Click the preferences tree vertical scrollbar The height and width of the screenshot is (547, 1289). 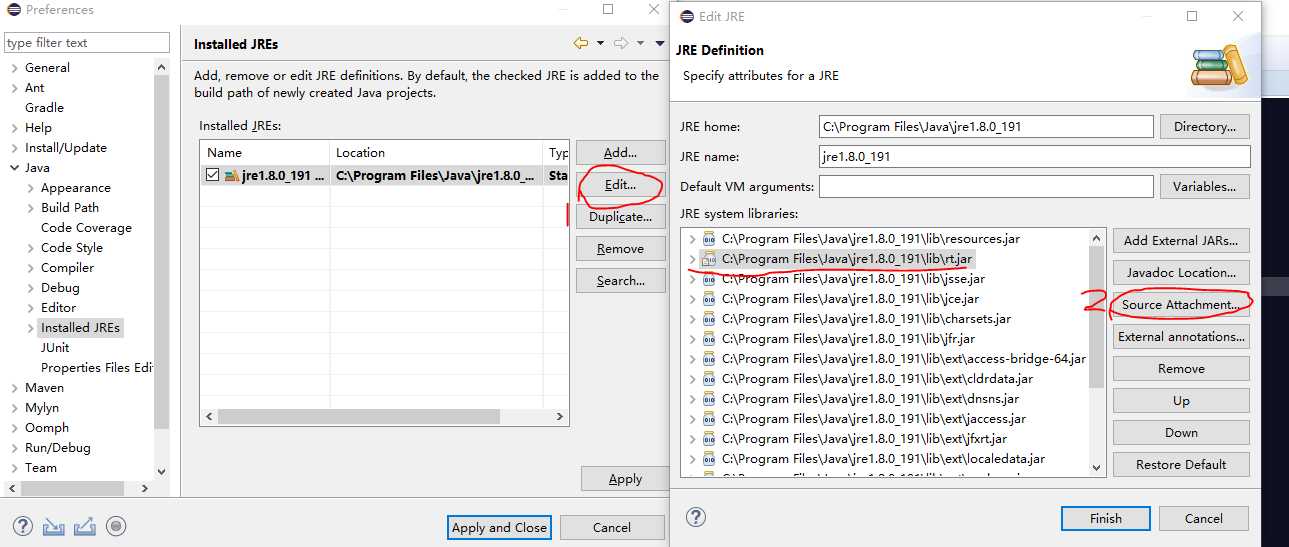click(x=162, y=270)
